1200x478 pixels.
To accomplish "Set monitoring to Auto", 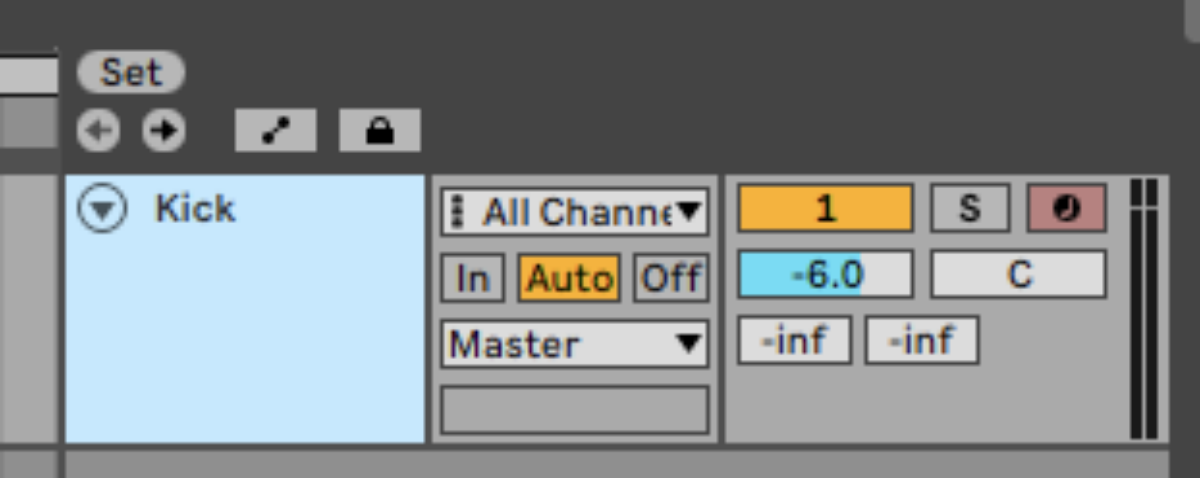I will click(x=569, y=278).
